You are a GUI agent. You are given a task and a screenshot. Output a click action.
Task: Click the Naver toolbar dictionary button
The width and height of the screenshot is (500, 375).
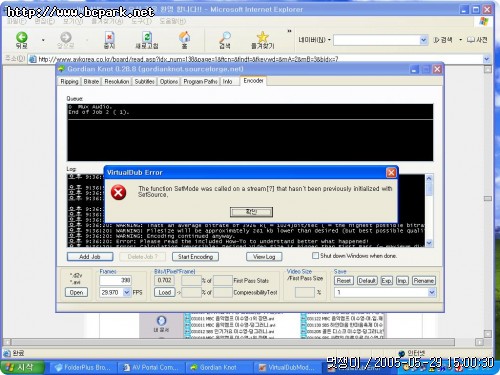[477, 40]
